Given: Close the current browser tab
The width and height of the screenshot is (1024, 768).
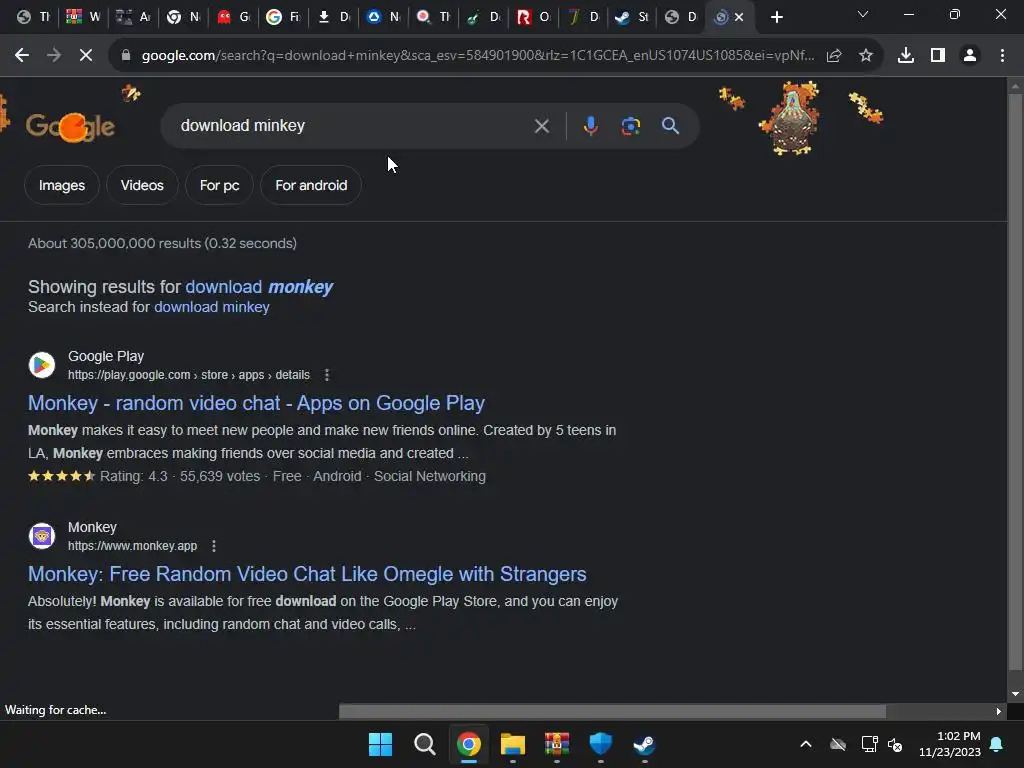Looking at the screenshot, I should (x=739, y=17).
